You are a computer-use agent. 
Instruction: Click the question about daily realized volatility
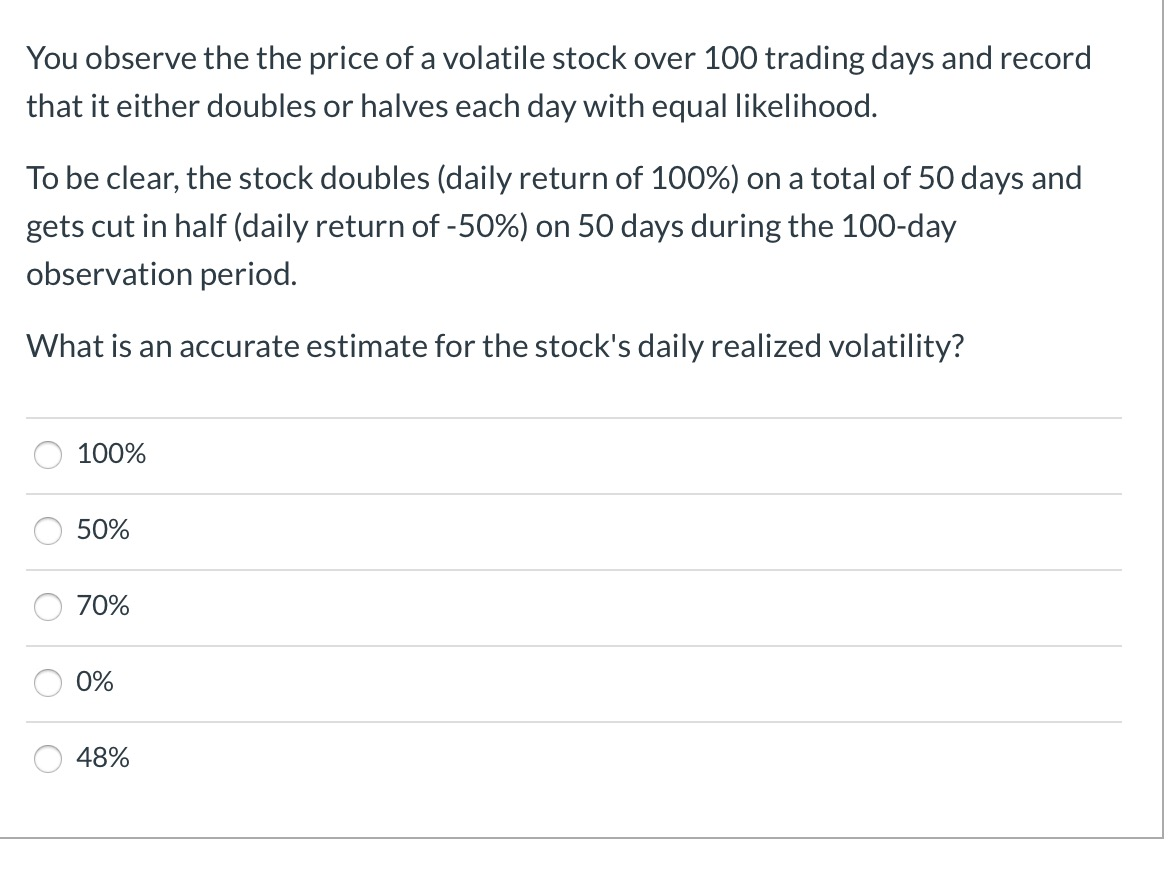point(495,346)
